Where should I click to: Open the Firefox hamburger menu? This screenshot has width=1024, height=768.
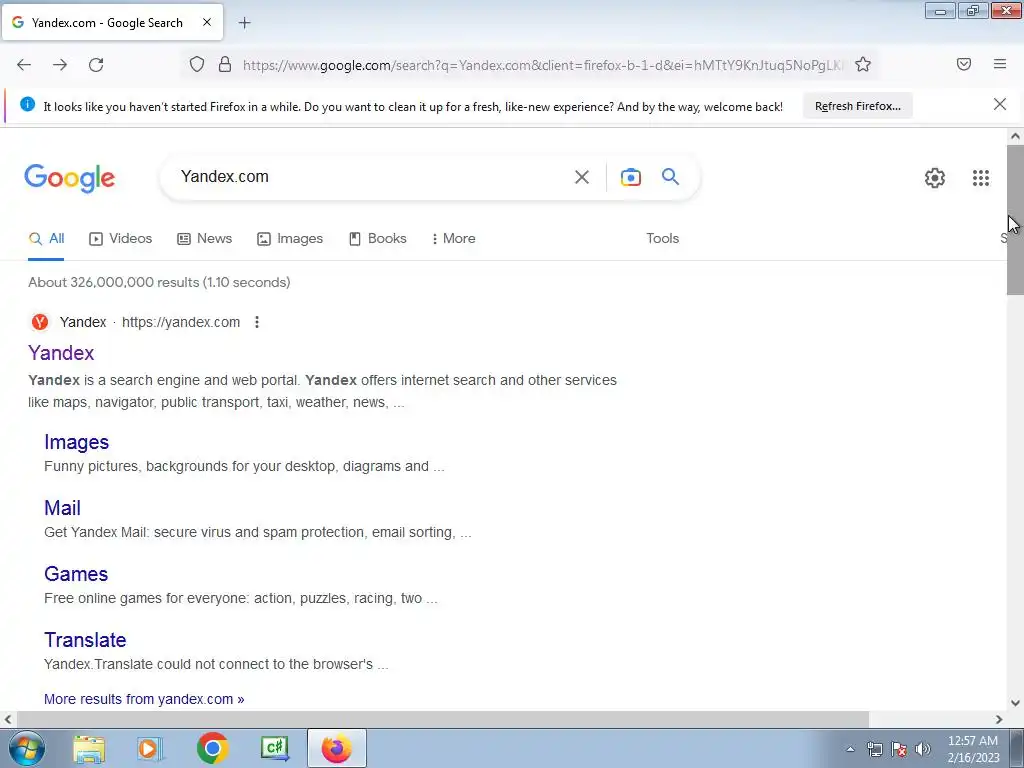(x=1000, y=64)
